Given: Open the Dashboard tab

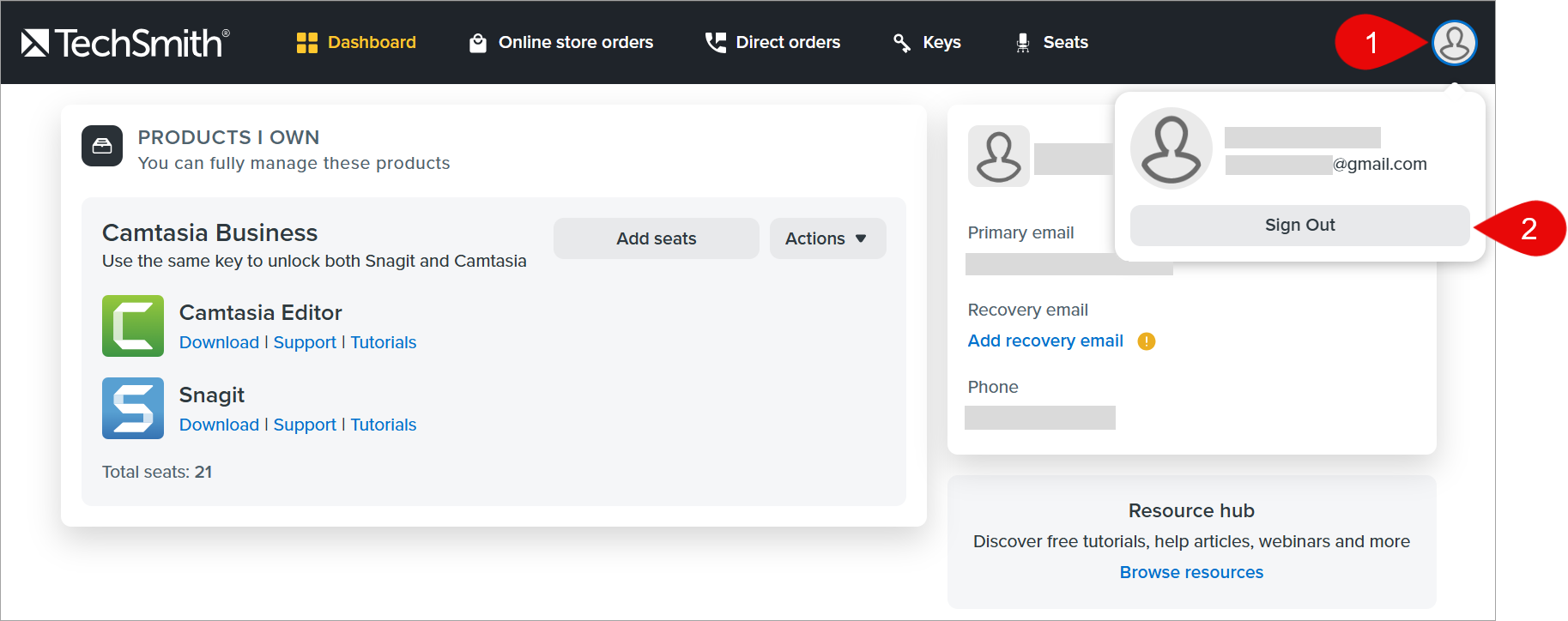Looking at the screenshot, I should point(356,42).
